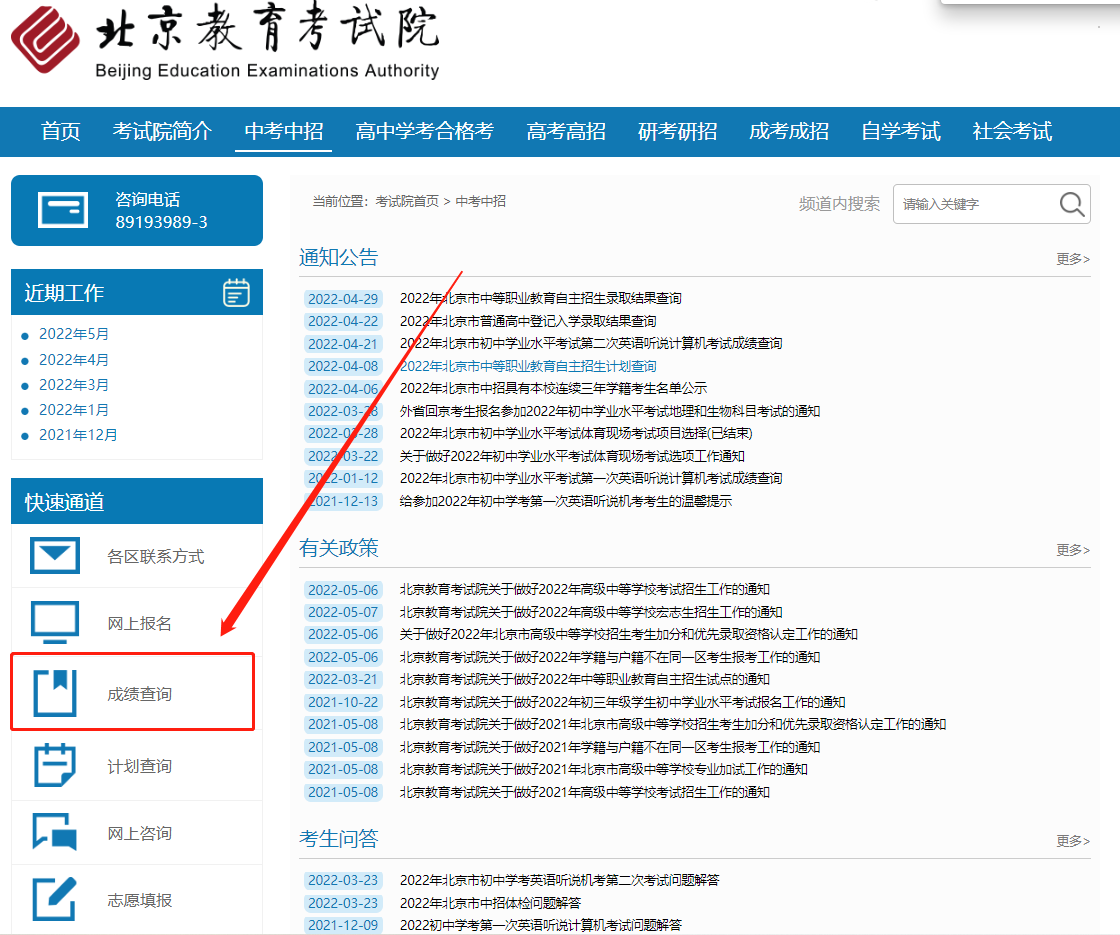Click 考试院首页 in the breadcrumb
The width and height of the screenshot is (1120, 935).
pyautogui.click(x=407, y=201)
